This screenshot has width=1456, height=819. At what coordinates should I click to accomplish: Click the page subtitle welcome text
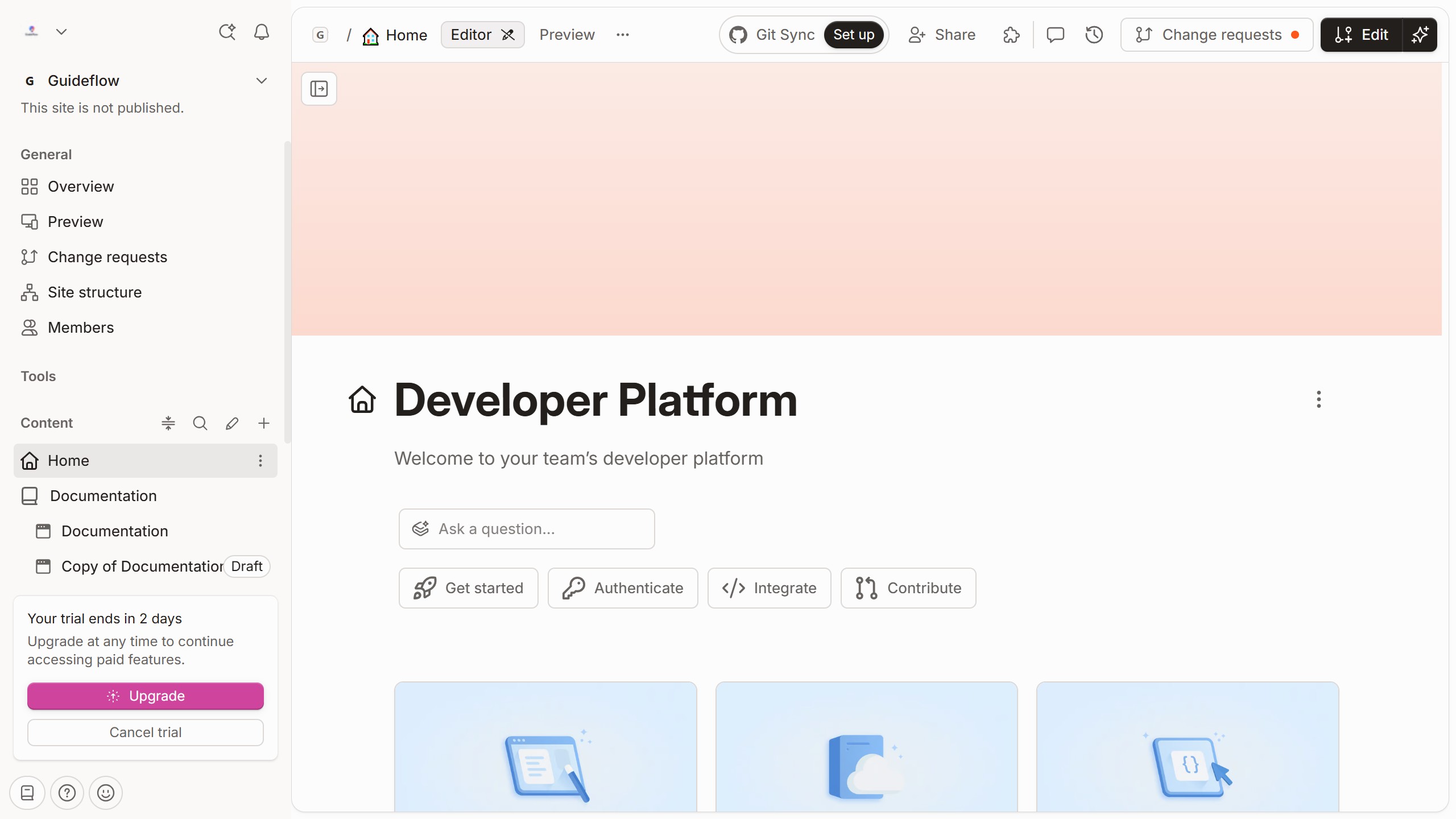point(579,458)
